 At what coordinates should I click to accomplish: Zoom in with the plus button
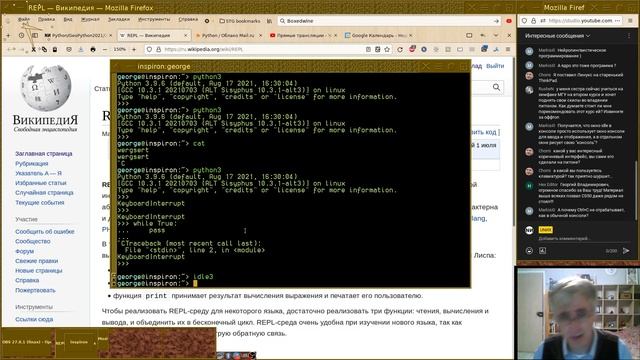coord(134,49)
